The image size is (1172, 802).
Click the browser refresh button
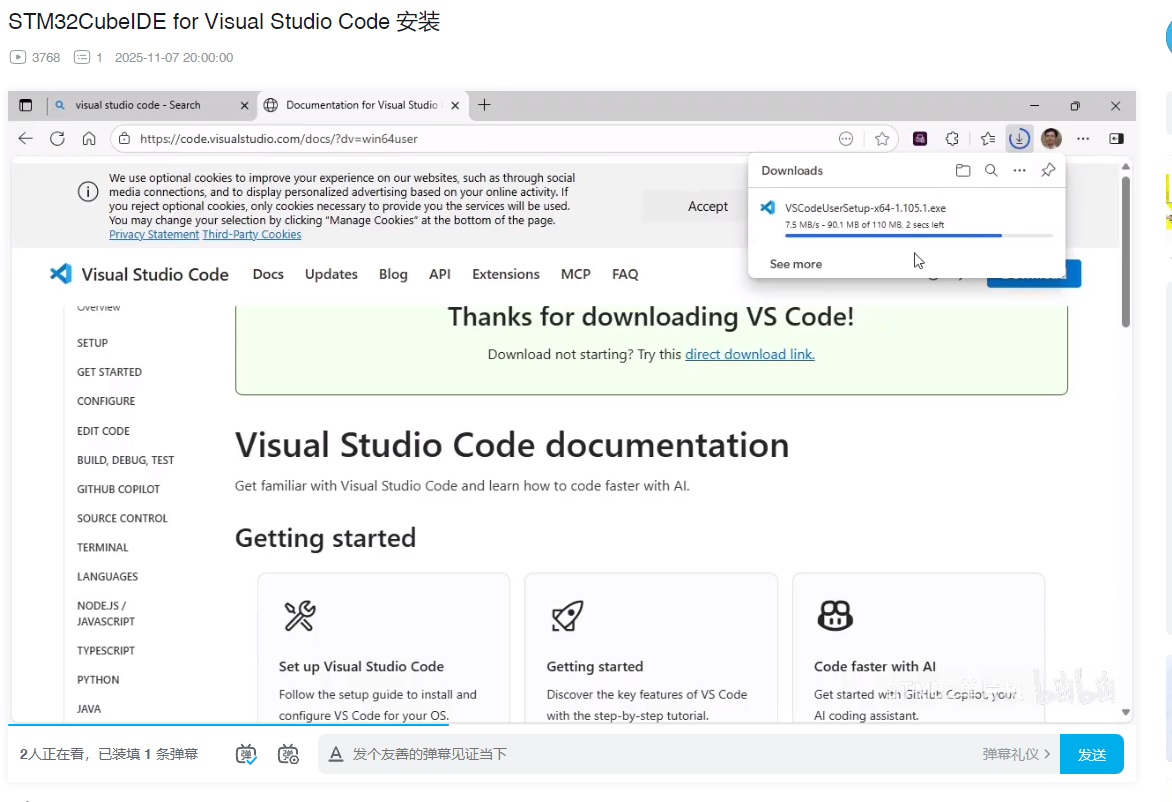(57, 139)
